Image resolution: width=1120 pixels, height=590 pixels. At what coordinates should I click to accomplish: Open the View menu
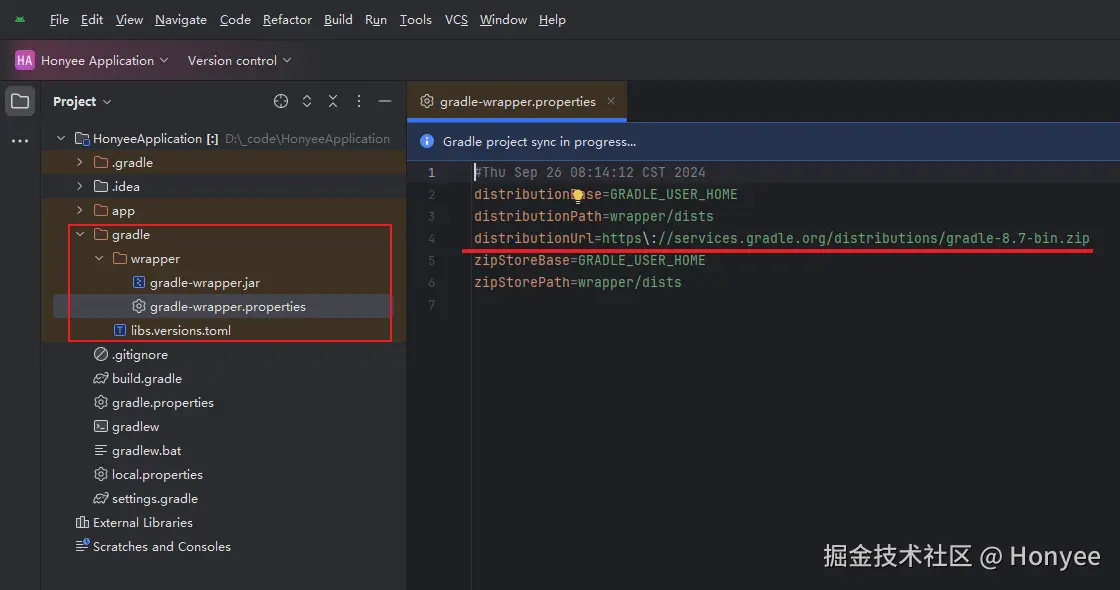129,20
